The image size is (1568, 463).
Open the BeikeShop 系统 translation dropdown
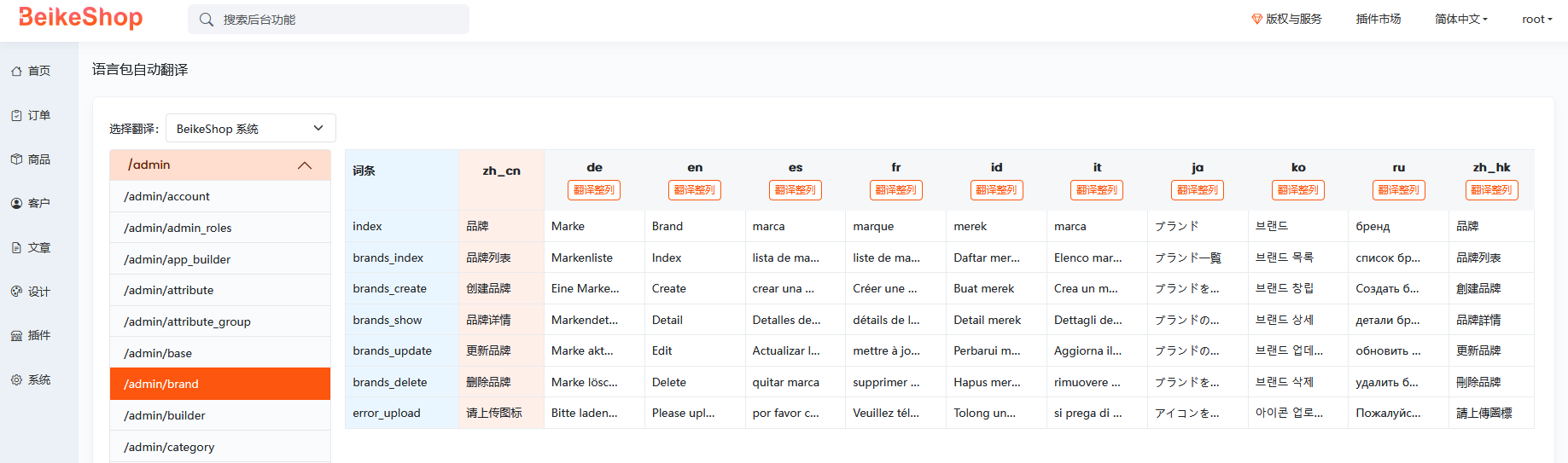coord(251,129)
